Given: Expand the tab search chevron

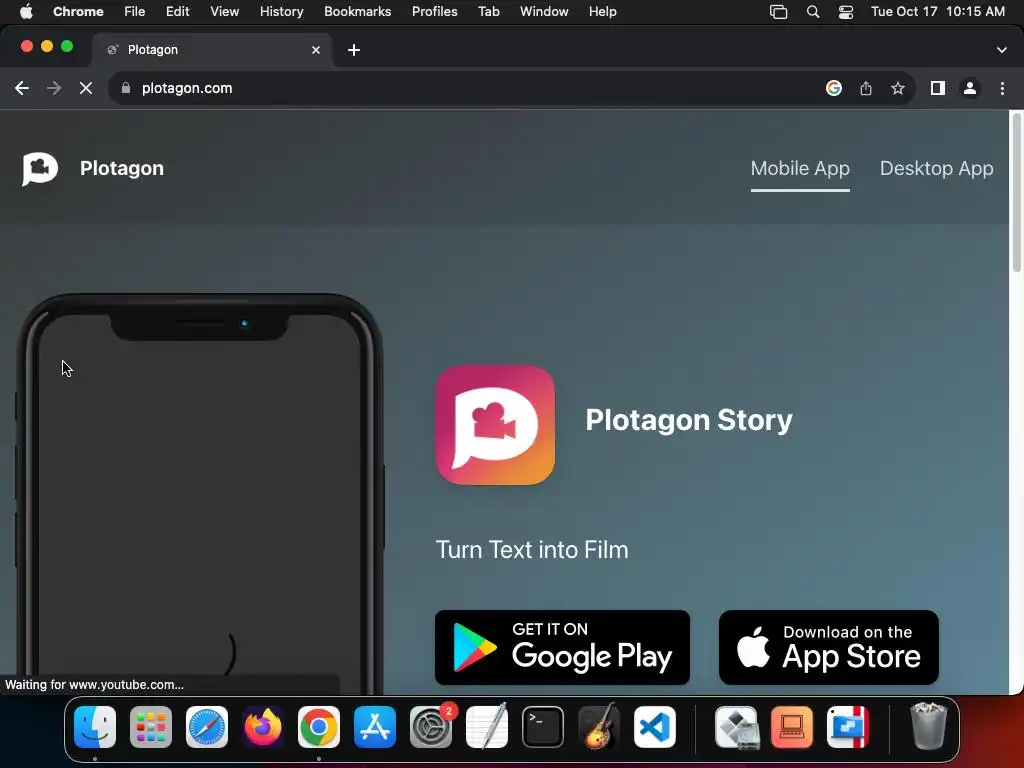Looking at the screenshot, I should (x=1002, y=50).
